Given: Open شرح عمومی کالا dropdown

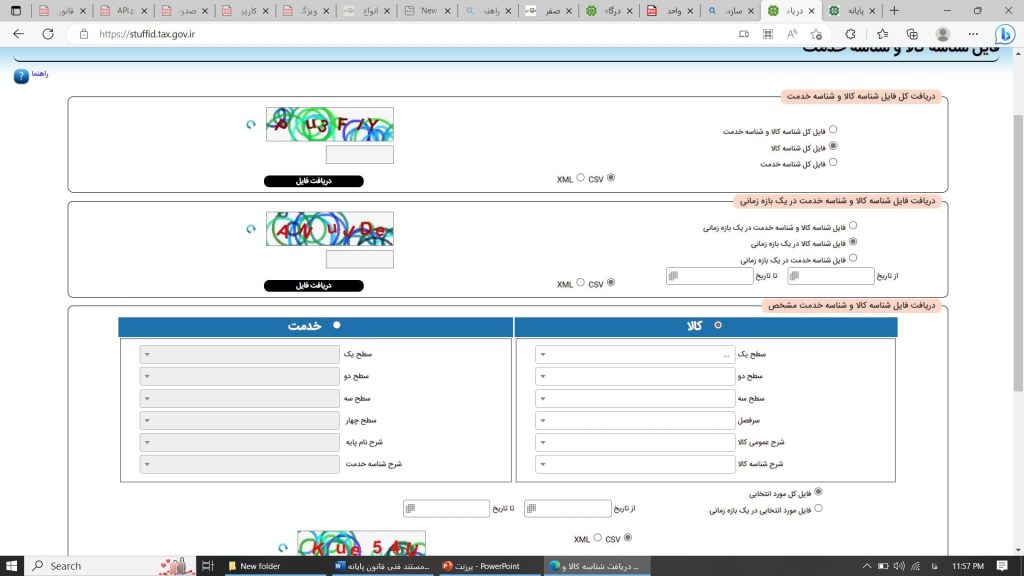Looking at the screenshot, I should 635,443.
